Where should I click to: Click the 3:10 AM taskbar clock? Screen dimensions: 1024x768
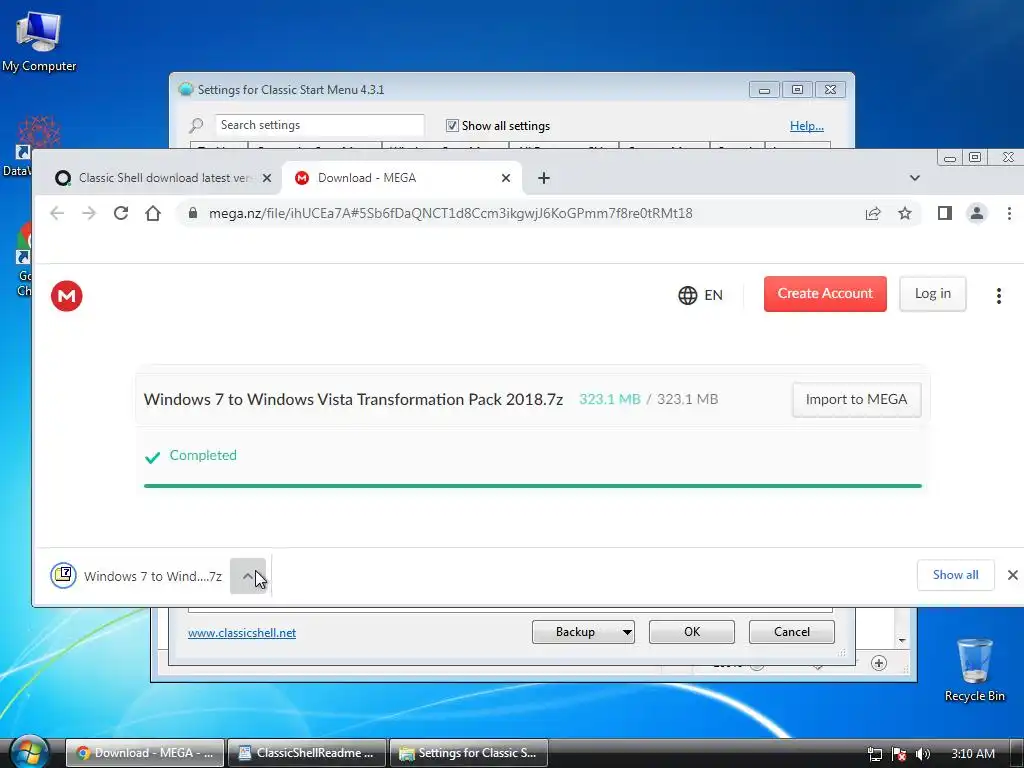[973, 754]
